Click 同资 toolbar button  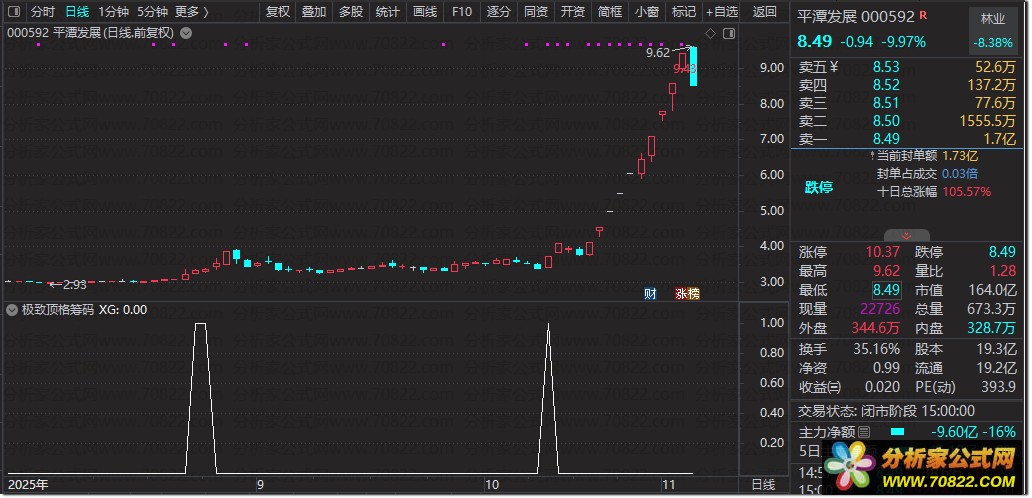click(535, 12)
